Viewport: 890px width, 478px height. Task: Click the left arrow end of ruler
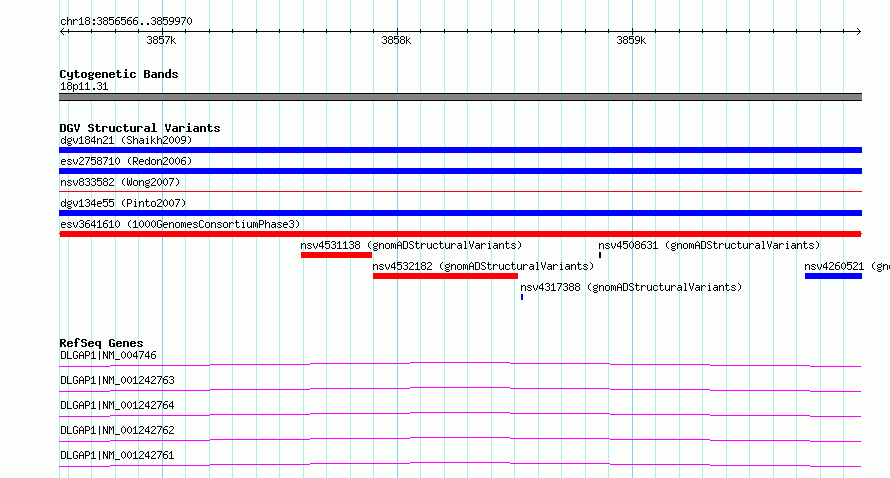coord(63,32)
